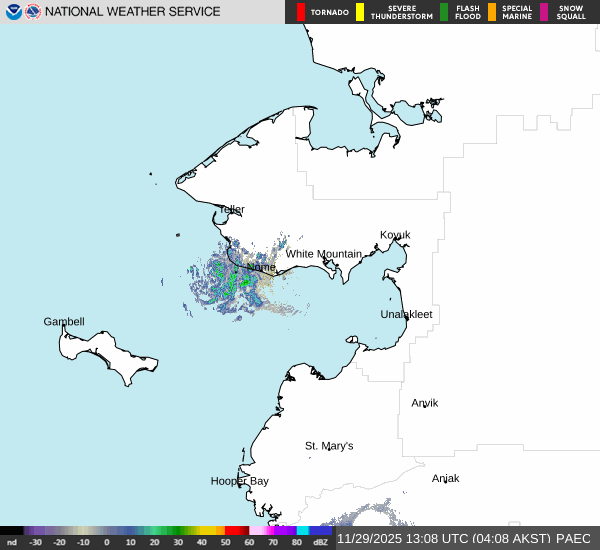Image resolution: width=600 pixels, height=550 pixels.
Task: Click the NOAA logo in the header
Action: (x=12, y=12)
